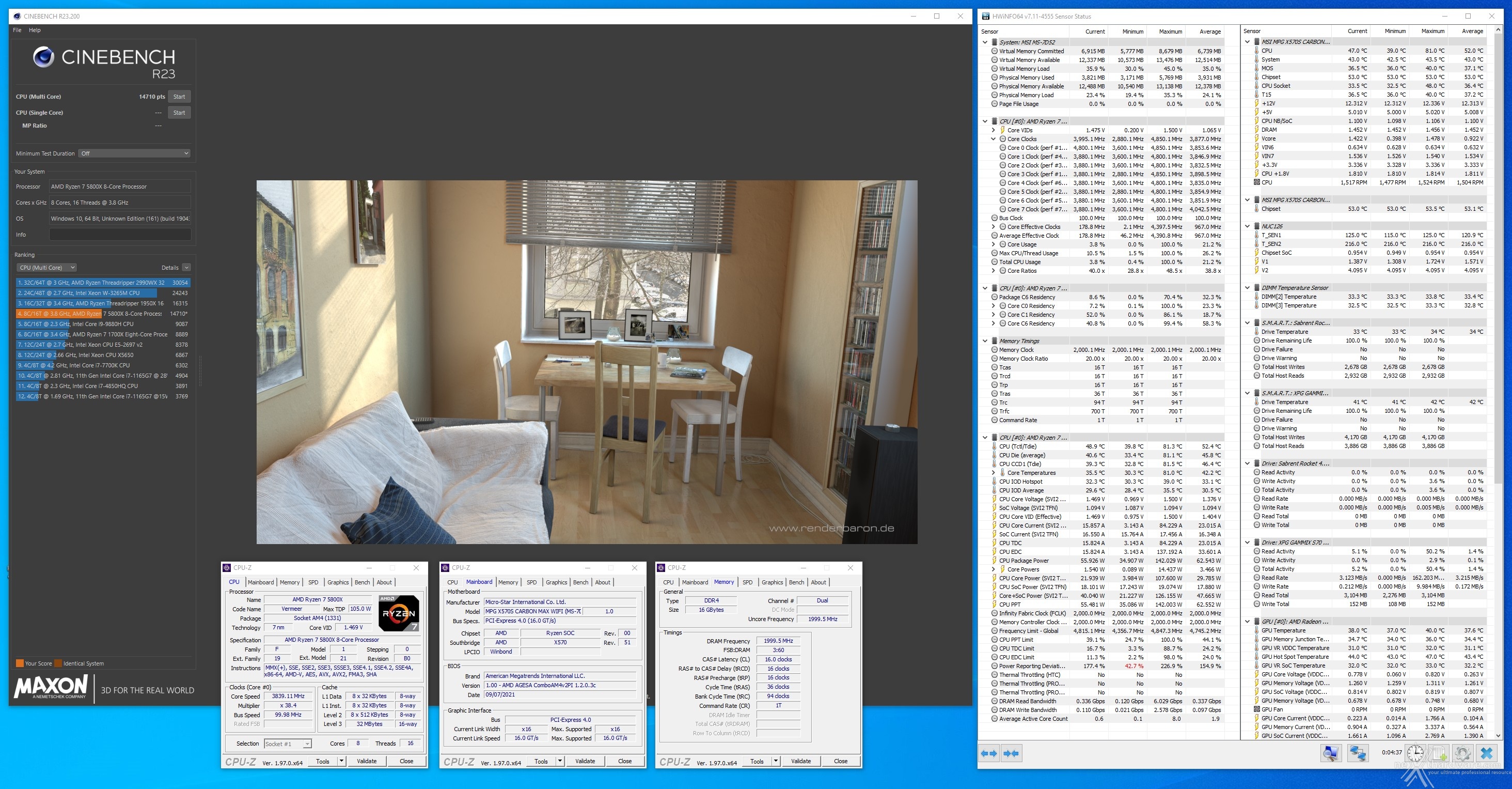Image resolution: width=1512 pixels, height=789 pixels.
Task: Click the HWiNFO right pane scrollbar track
Action: (x=1498, y=609)
